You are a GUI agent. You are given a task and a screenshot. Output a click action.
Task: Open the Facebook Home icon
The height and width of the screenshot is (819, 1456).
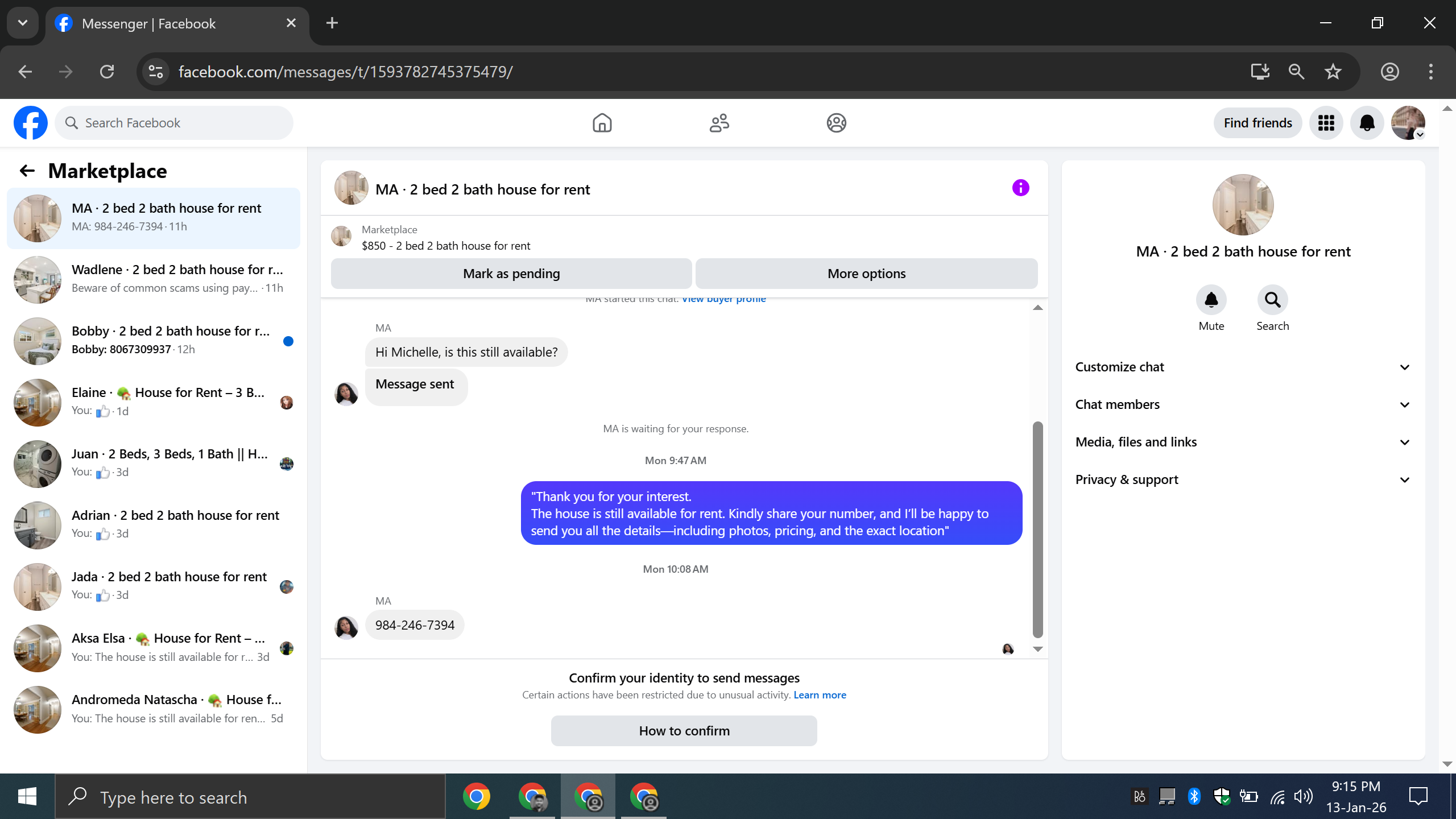pos(602,123)
